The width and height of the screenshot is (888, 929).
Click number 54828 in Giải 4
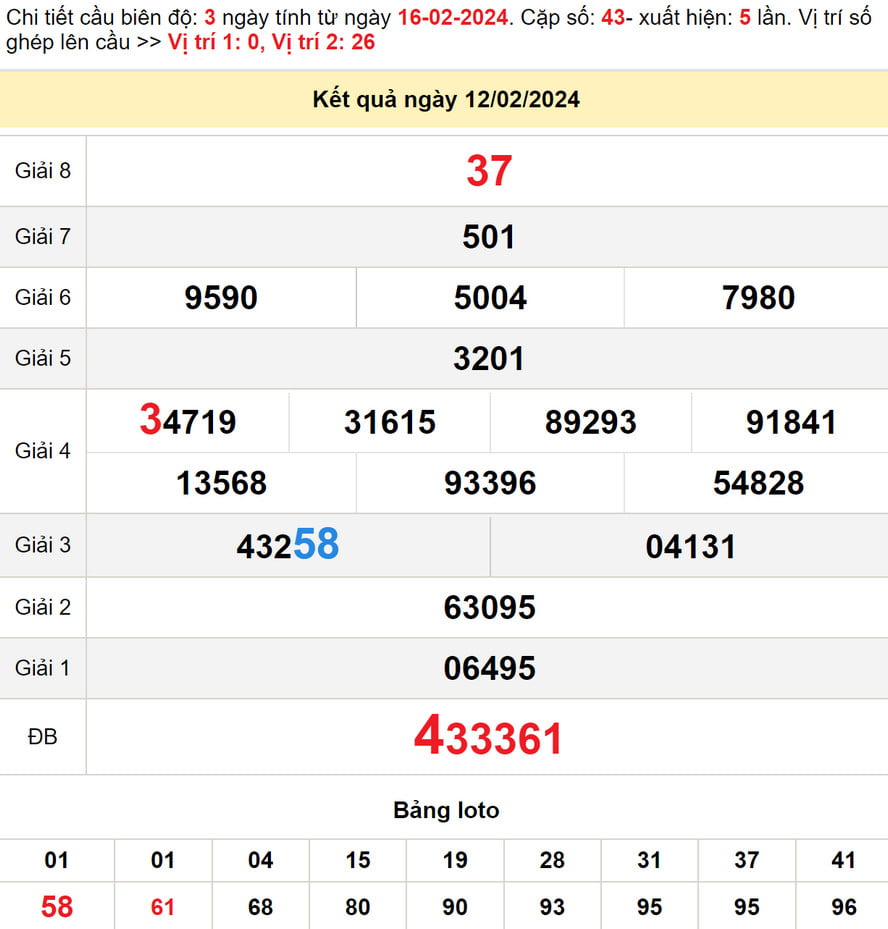(x=758, y=483)
